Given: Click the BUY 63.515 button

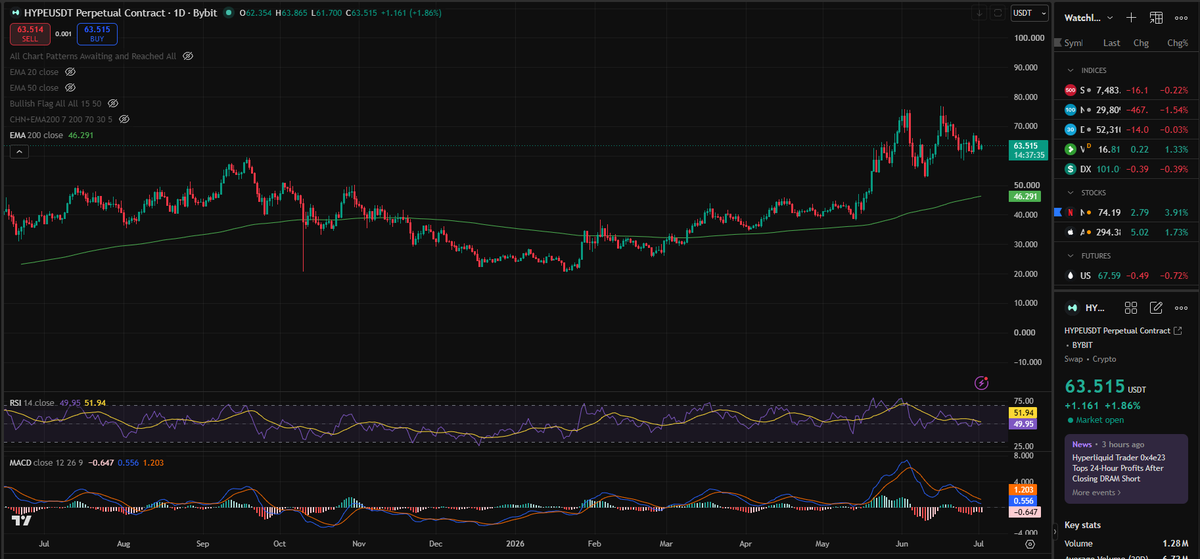Looking at the screenshot, I should pos(97,34).
